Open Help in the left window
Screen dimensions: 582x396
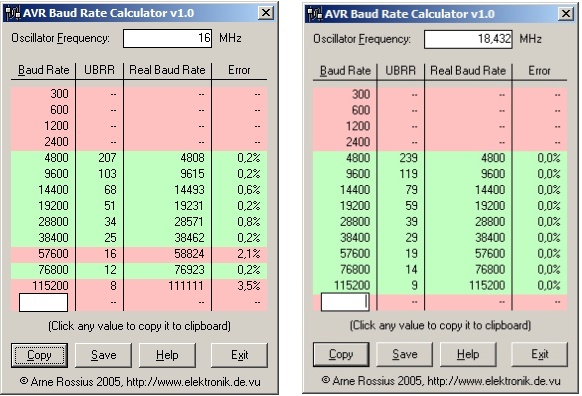point(167,355)
